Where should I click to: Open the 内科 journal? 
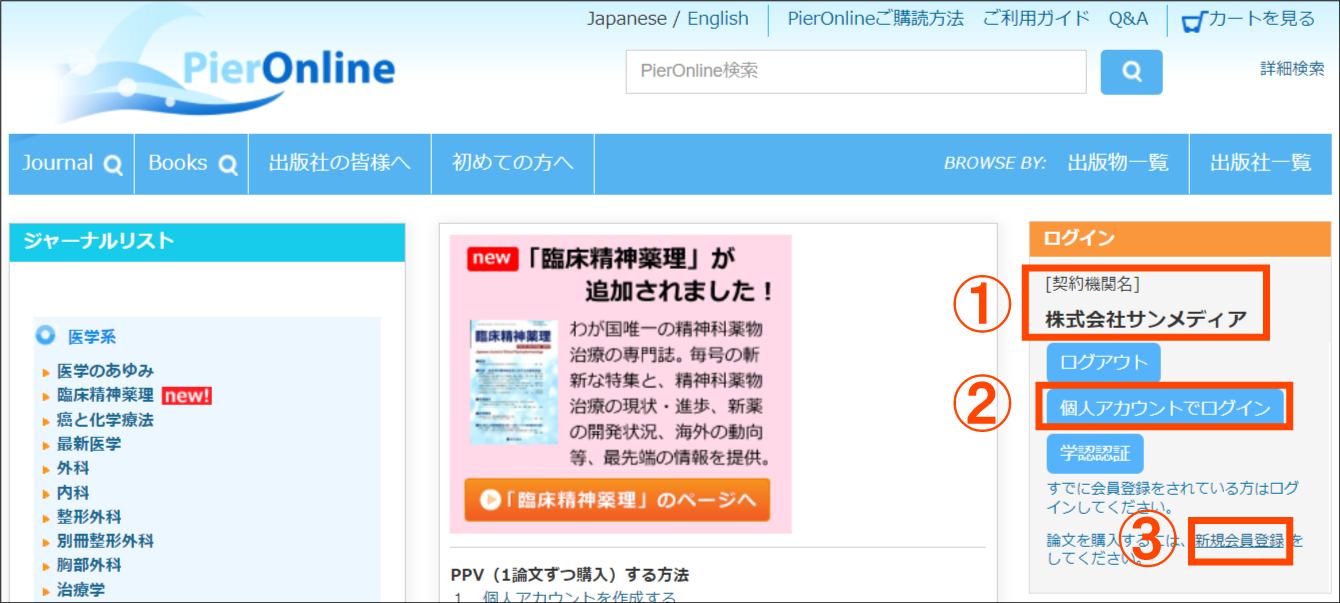[x=73, y=493]
